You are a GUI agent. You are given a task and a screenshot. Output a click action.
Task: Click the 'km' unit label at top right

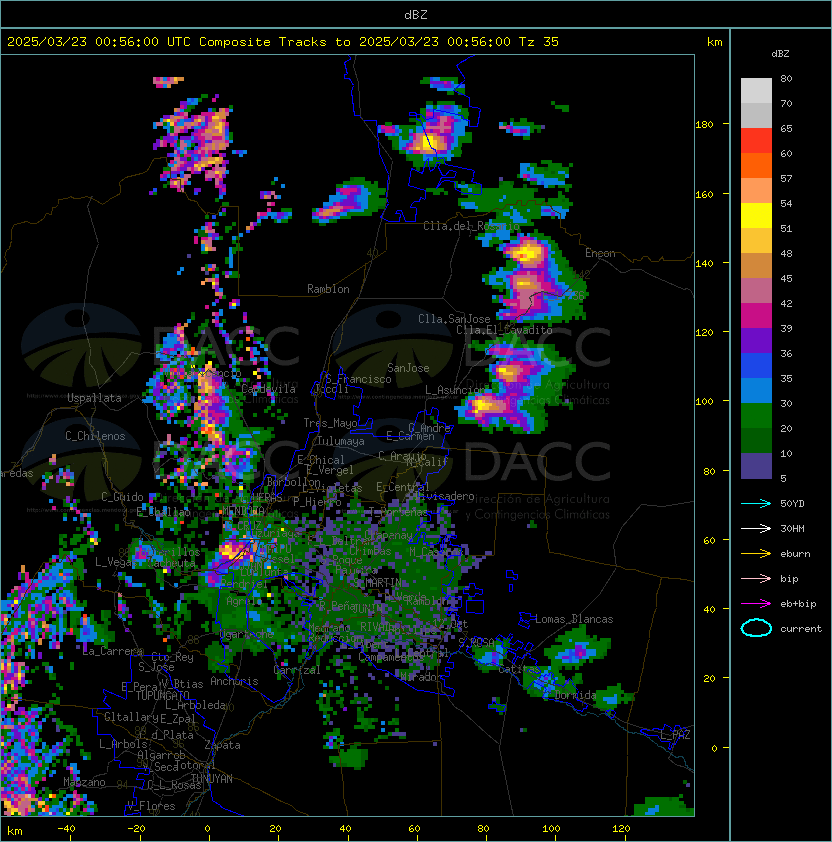(714, 42)
